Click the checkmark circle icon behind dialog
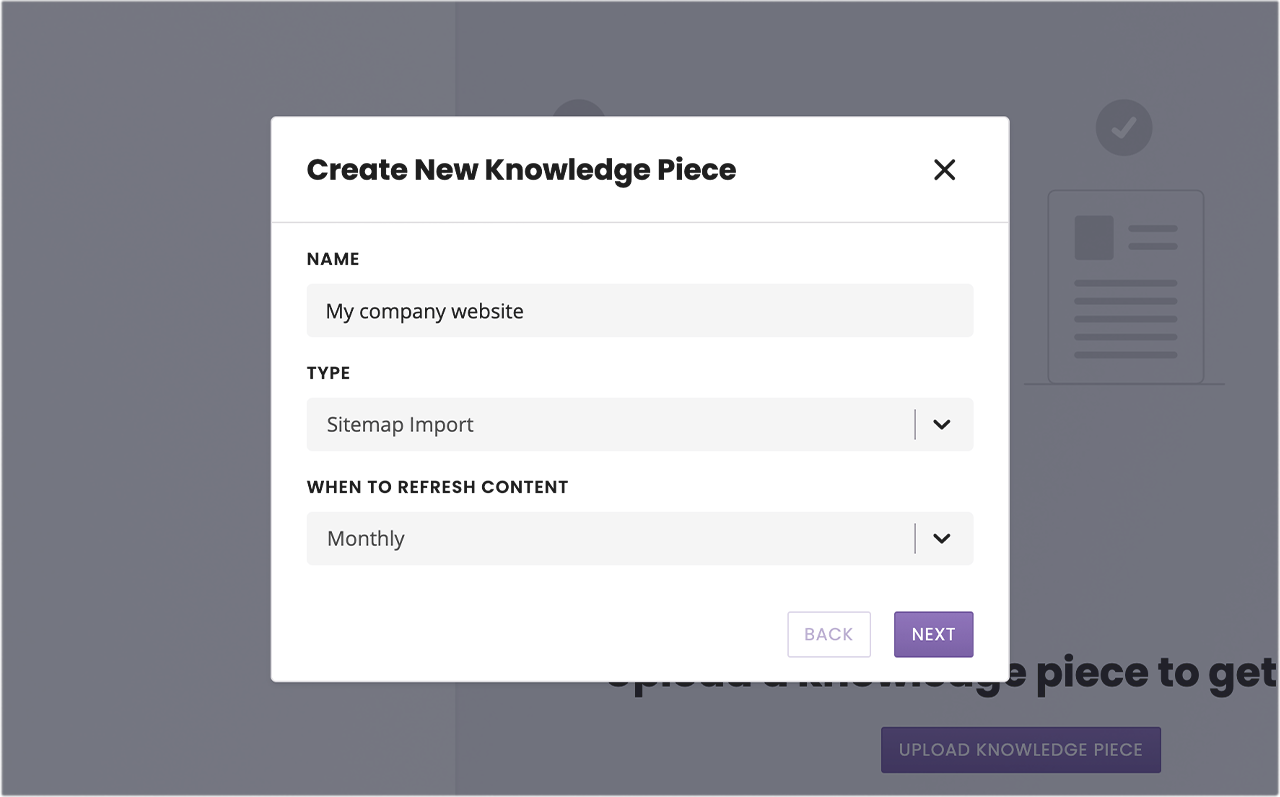The width and height of the screenshot is (1280, 797). click(x=1124, y=127)
